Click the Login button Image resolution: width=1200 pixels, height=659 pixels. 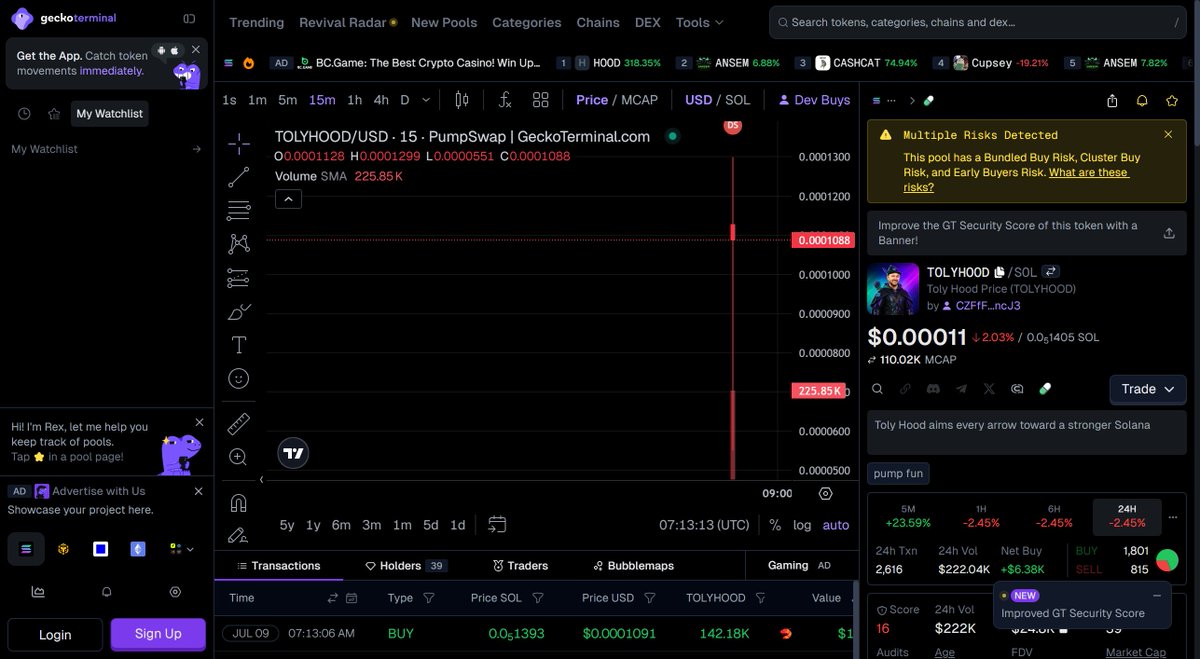(x=55, y=634)
